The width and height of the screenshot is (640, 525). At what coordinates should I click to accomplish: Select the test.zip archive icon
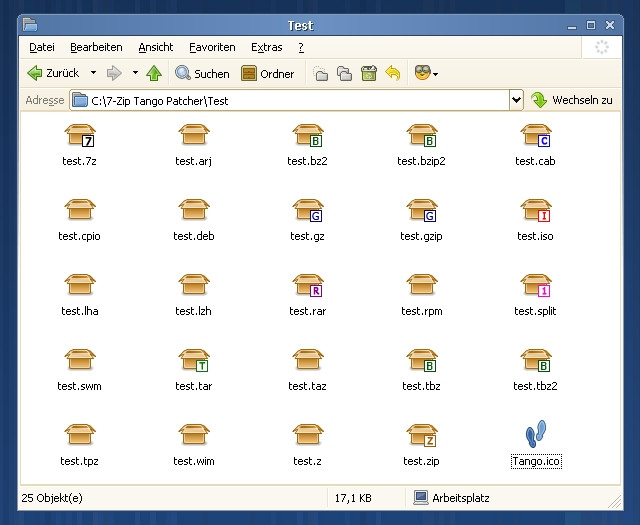(422, 436)
